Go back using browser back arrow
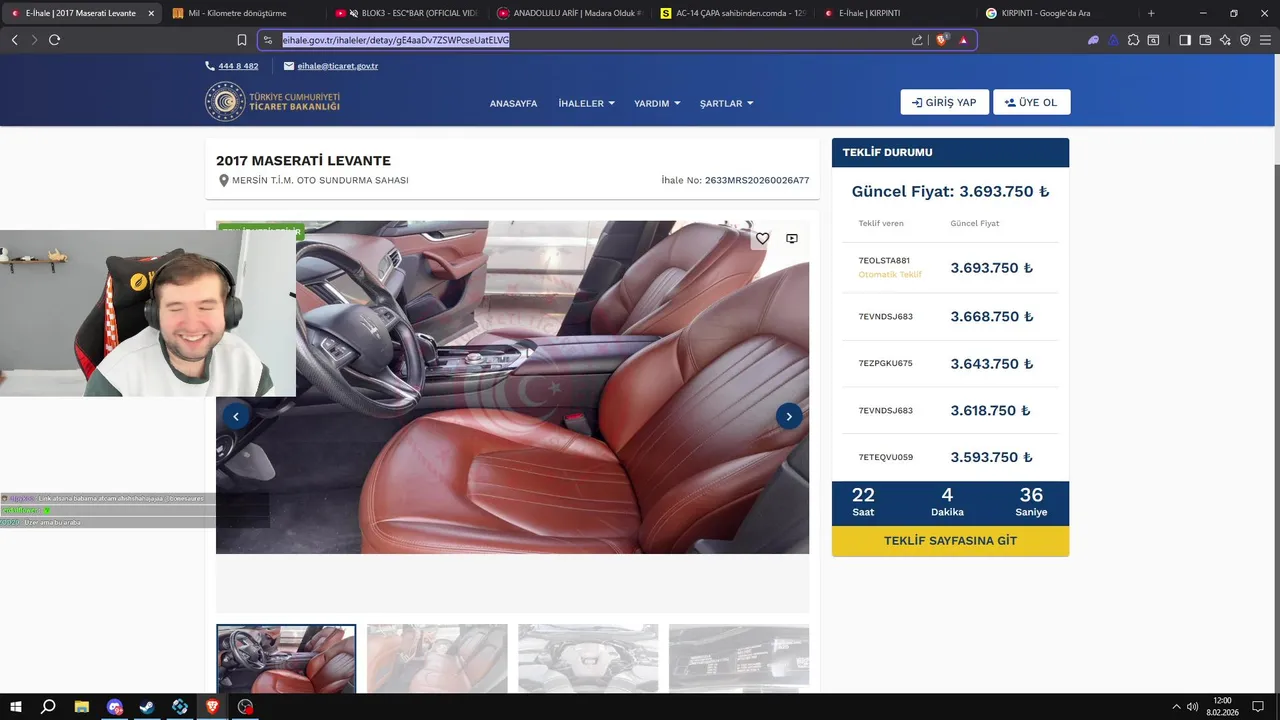 point(14,40)
